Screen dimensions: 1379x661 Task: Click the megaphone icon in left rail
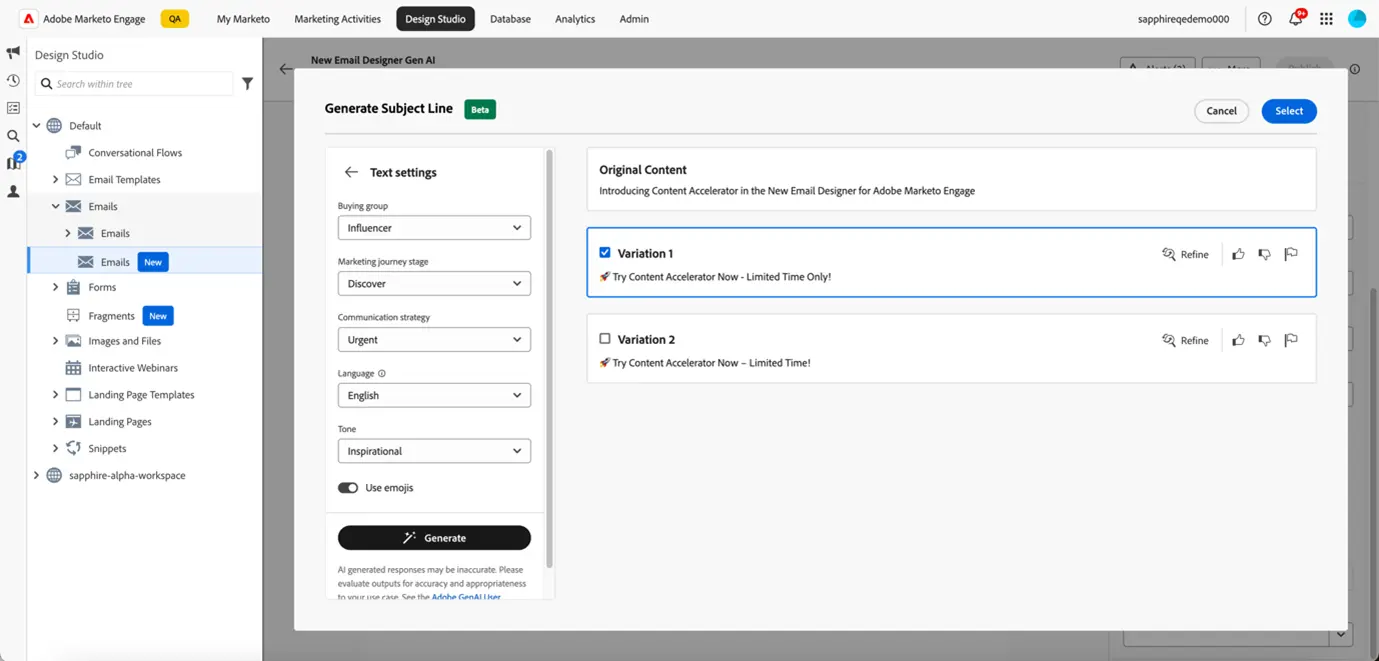point(13,52)
